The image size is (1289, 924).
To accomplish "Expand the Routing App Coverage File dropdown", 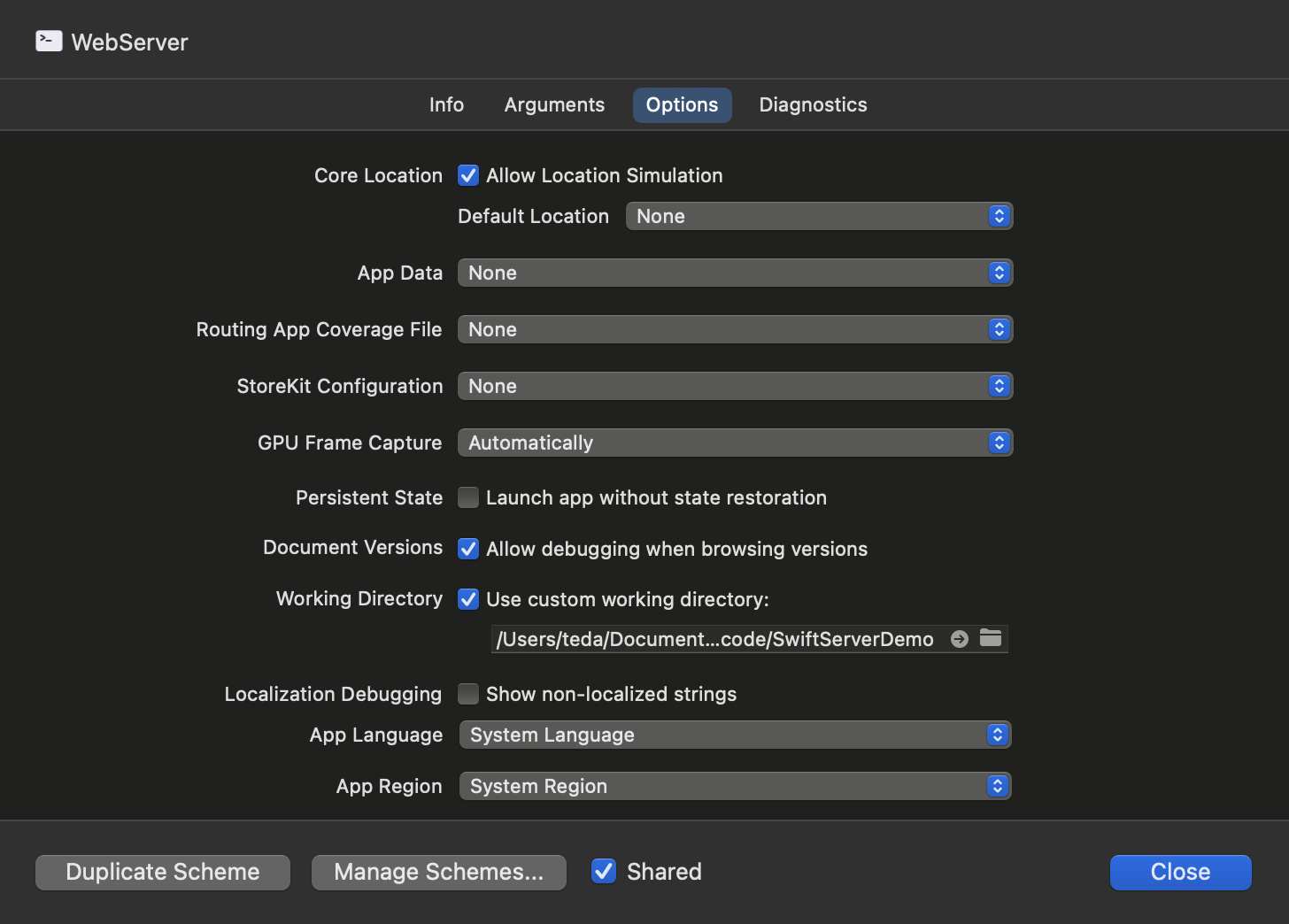I will click(x=735, y=329).
